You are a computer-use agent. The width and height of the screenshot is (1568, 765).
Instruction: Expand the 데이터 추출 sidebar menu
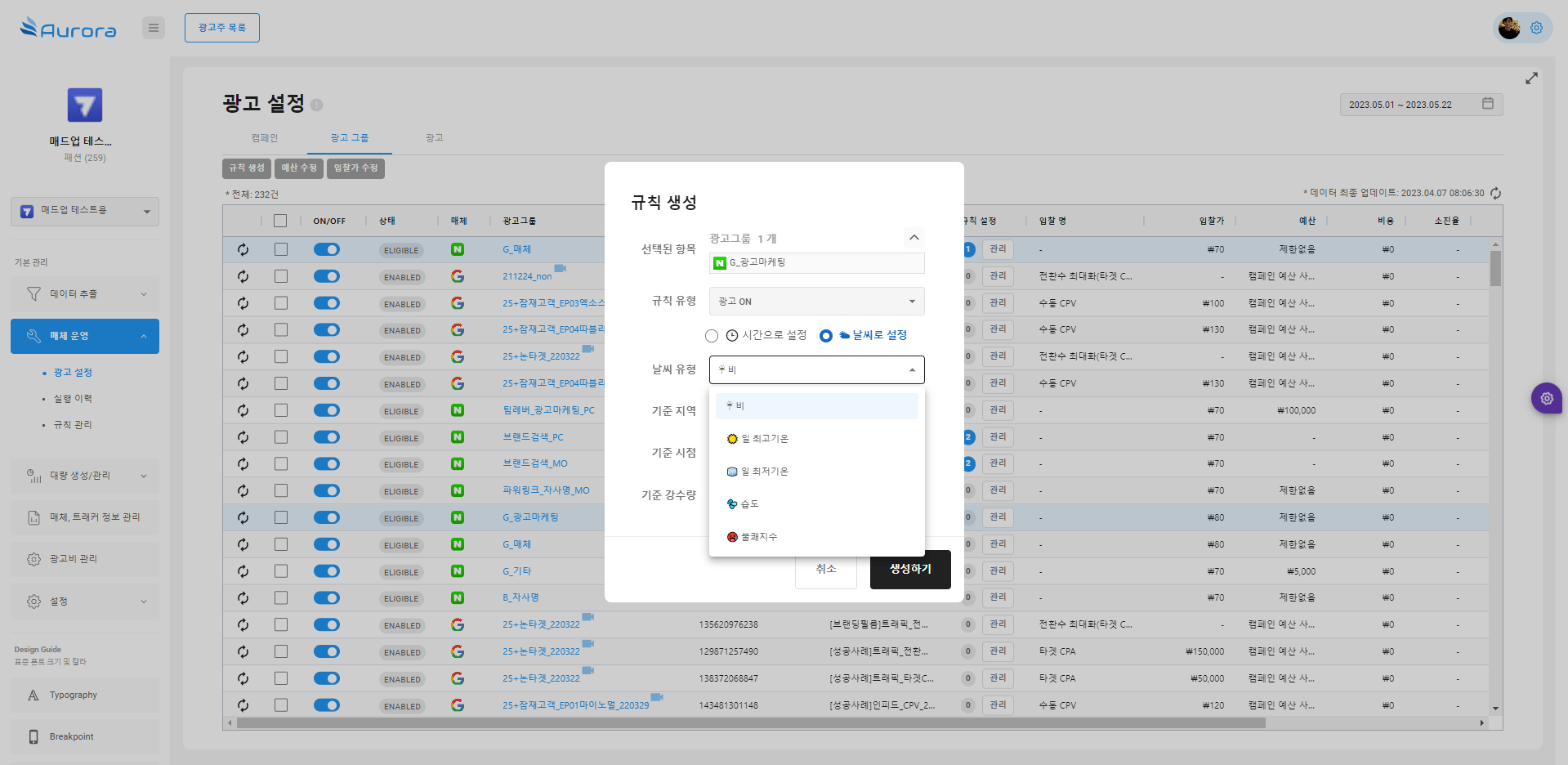tap(85, 294)
